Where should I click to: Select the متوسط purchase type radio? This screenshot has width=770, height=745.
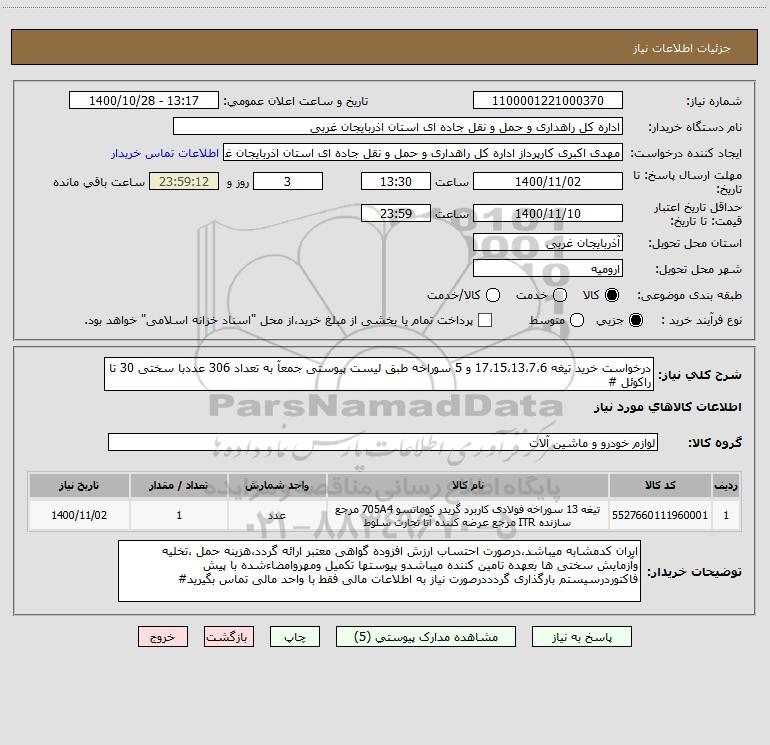(x=577, y=320)
